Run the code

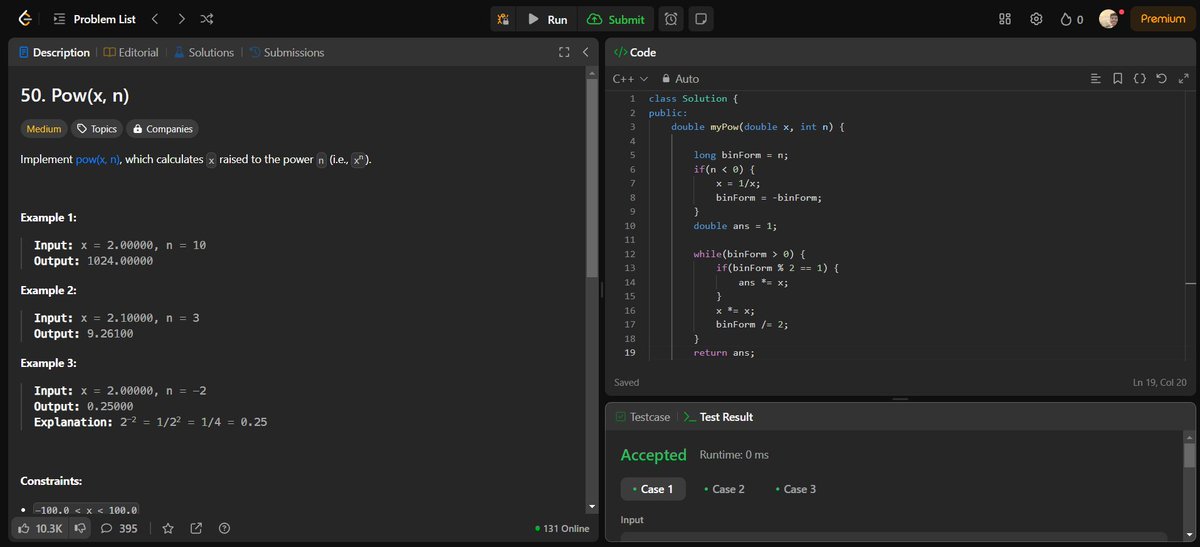547,19
